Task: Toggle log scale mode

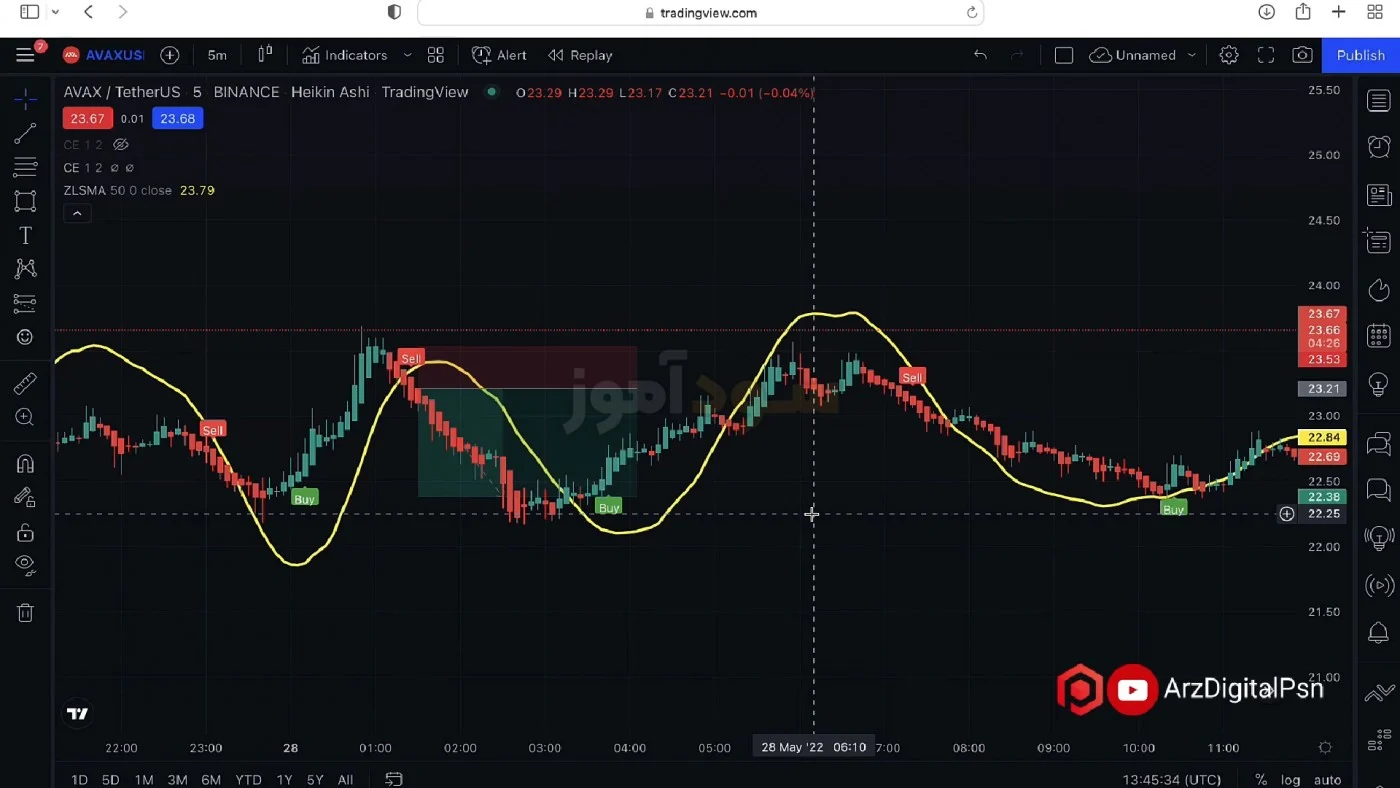Action: point(1291,779)
